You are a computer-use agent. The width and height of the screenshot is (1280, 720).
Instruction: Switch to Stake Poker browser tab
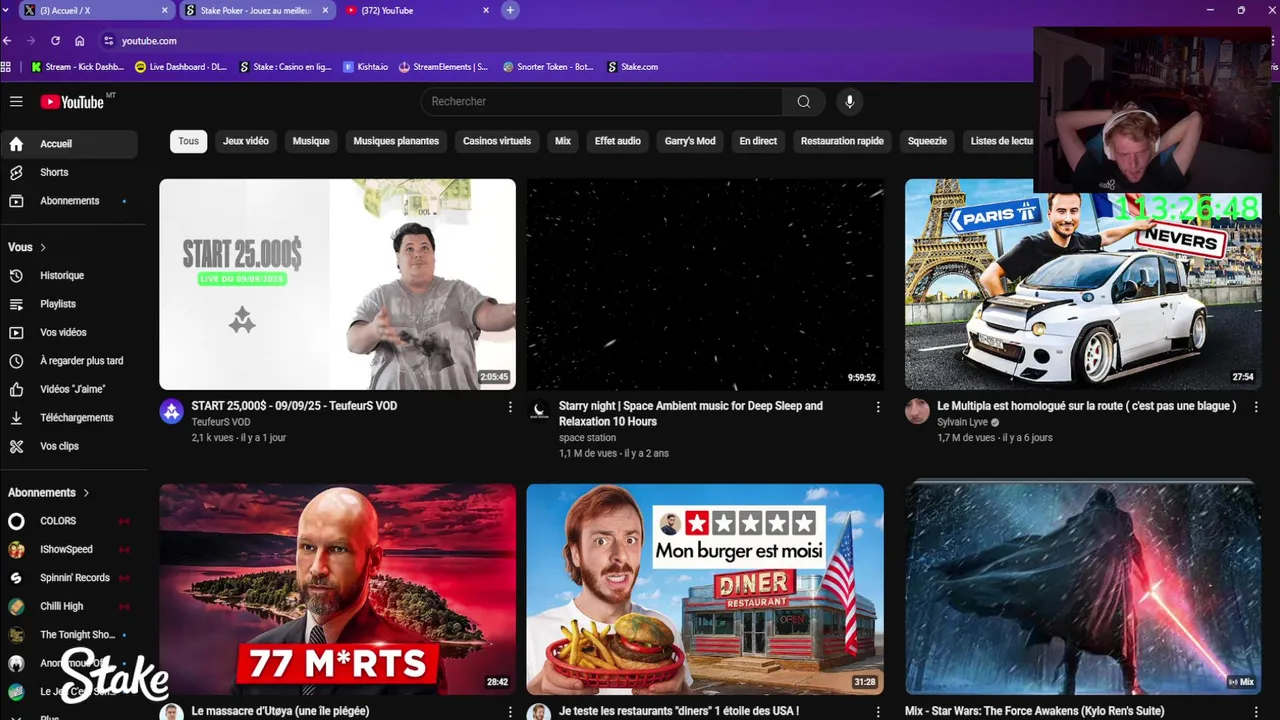(257, 10)
